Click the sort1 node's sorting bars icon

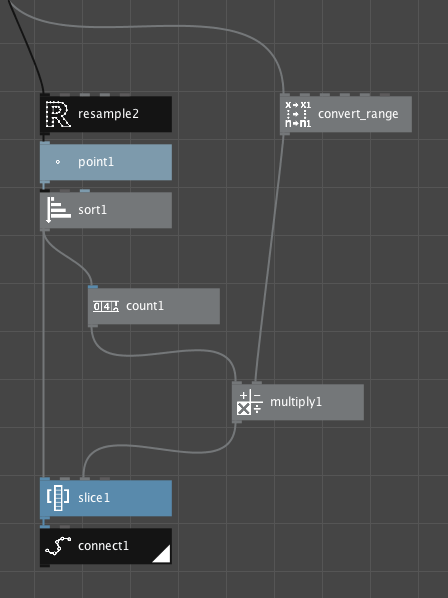(58, 210)
